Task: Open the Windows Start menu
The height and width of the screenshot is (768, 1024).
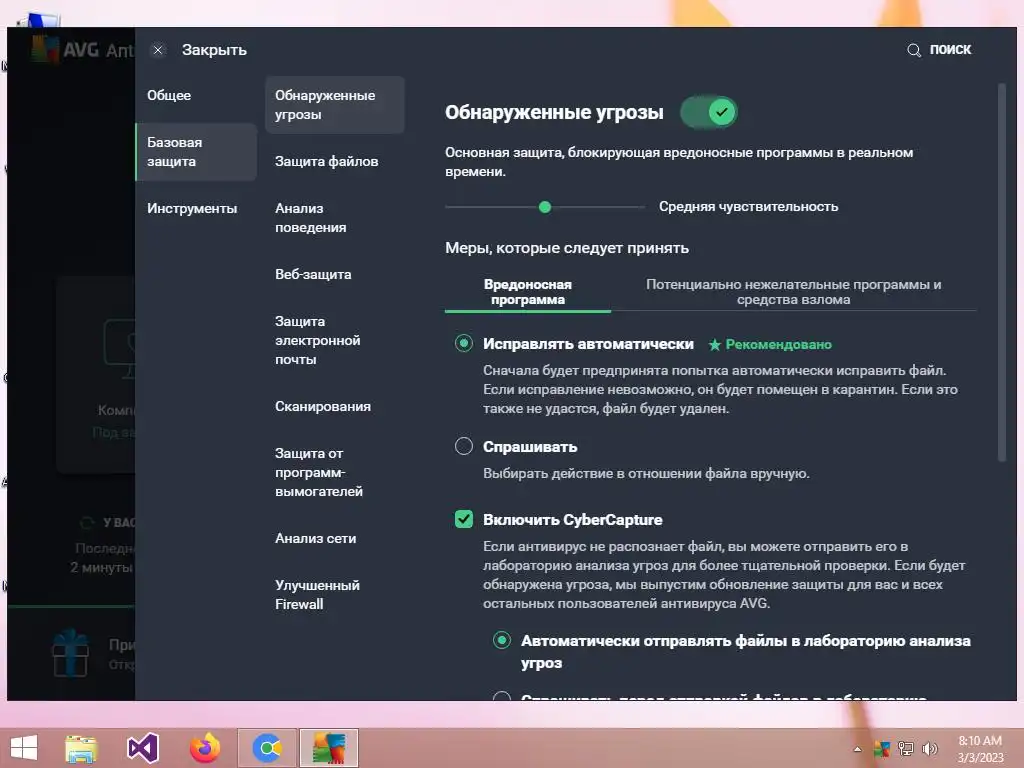Action: pyautogui.click(x=24, y=748)
